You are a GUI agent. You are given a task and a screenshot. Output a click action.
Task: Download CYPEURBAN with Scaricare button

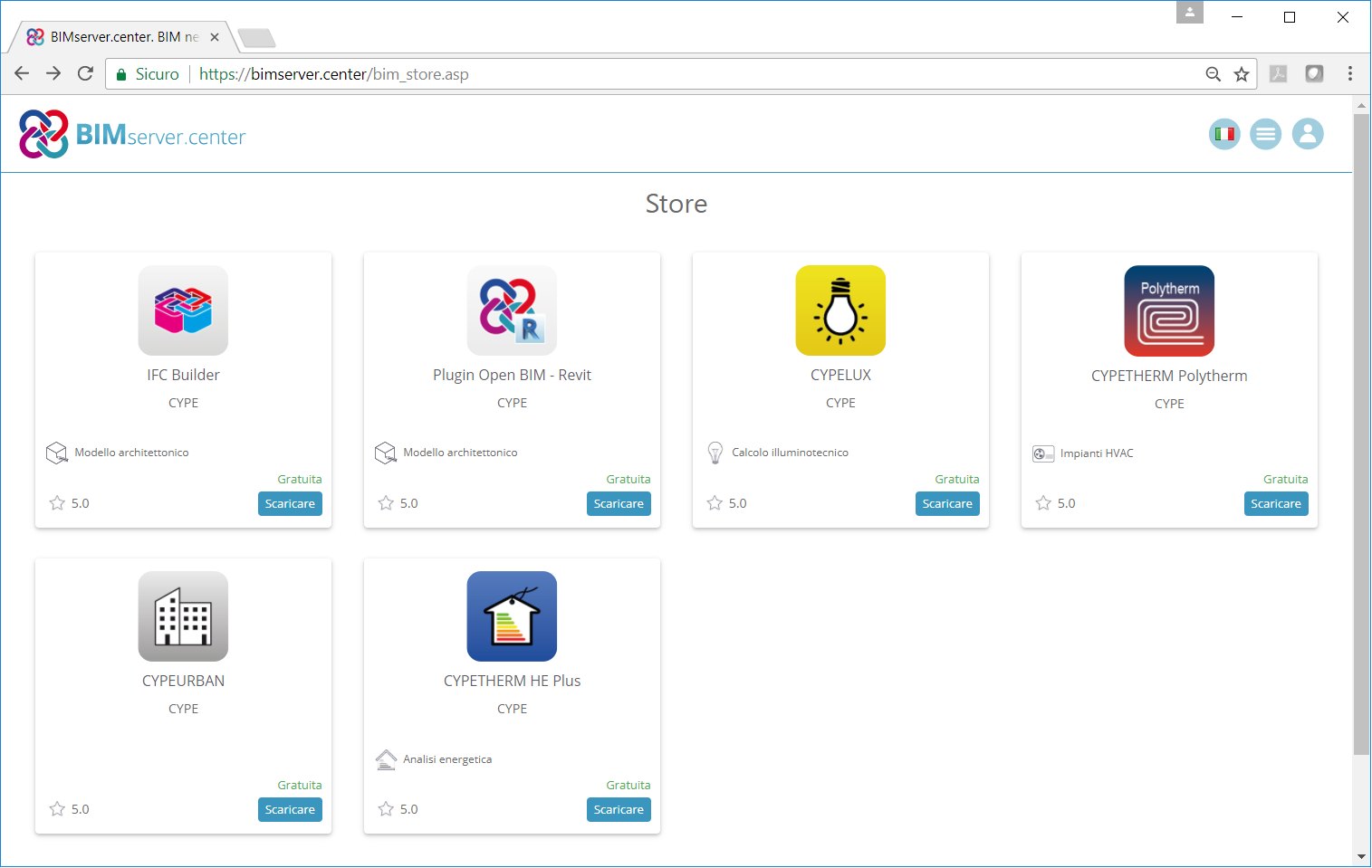[290, 809]
